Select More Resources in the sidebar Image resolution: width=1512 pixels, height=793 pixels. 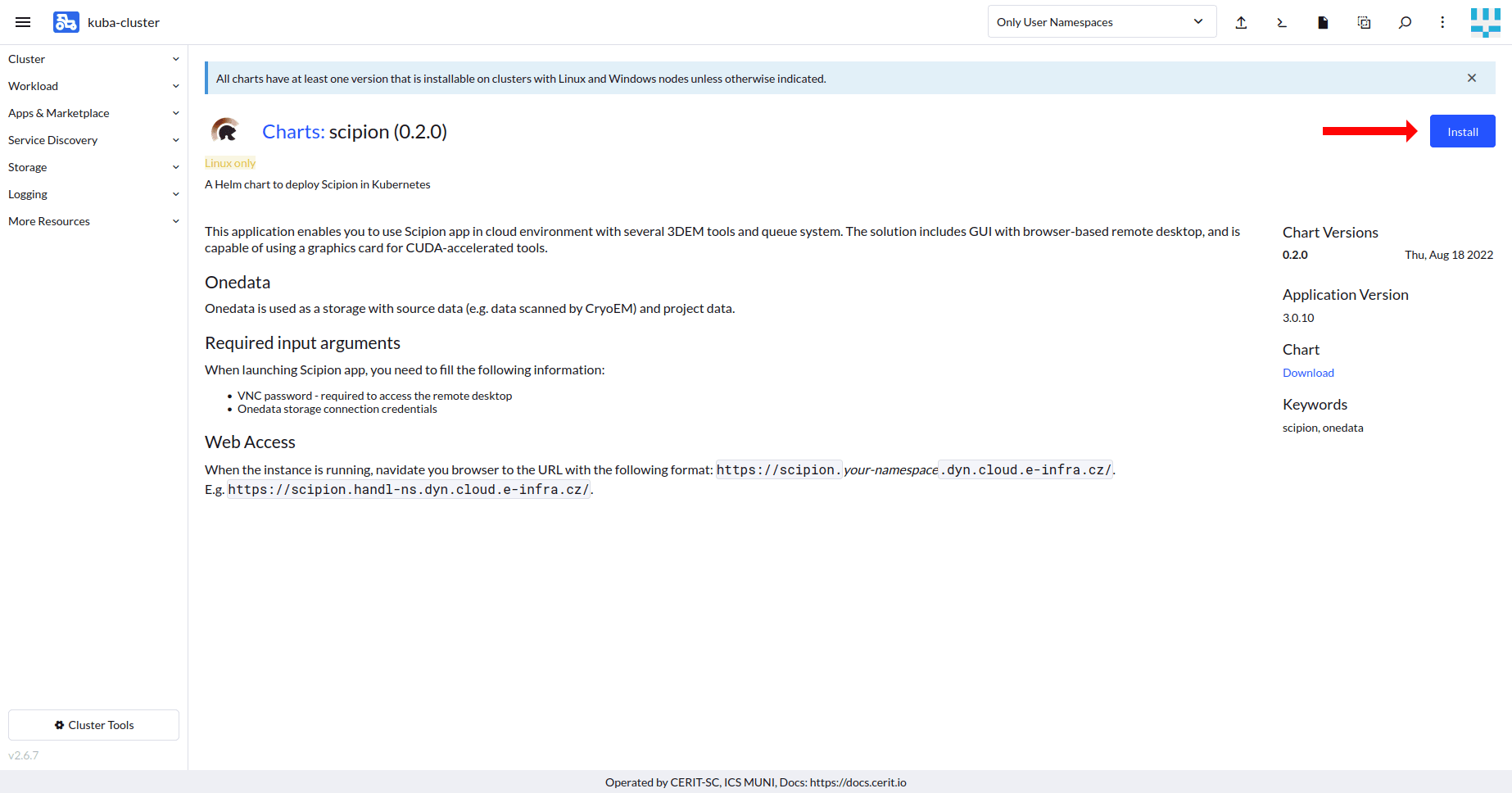[49, 221]
